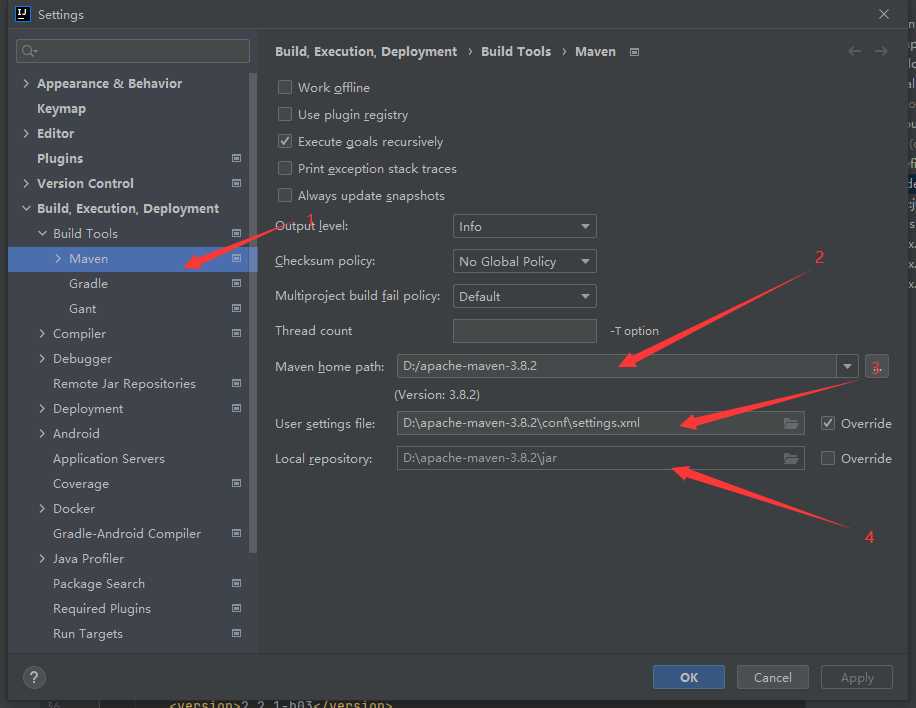Viewport: 916px width, 708px height.
Task: Click the Thread count input field
Action: click(525, 331)
